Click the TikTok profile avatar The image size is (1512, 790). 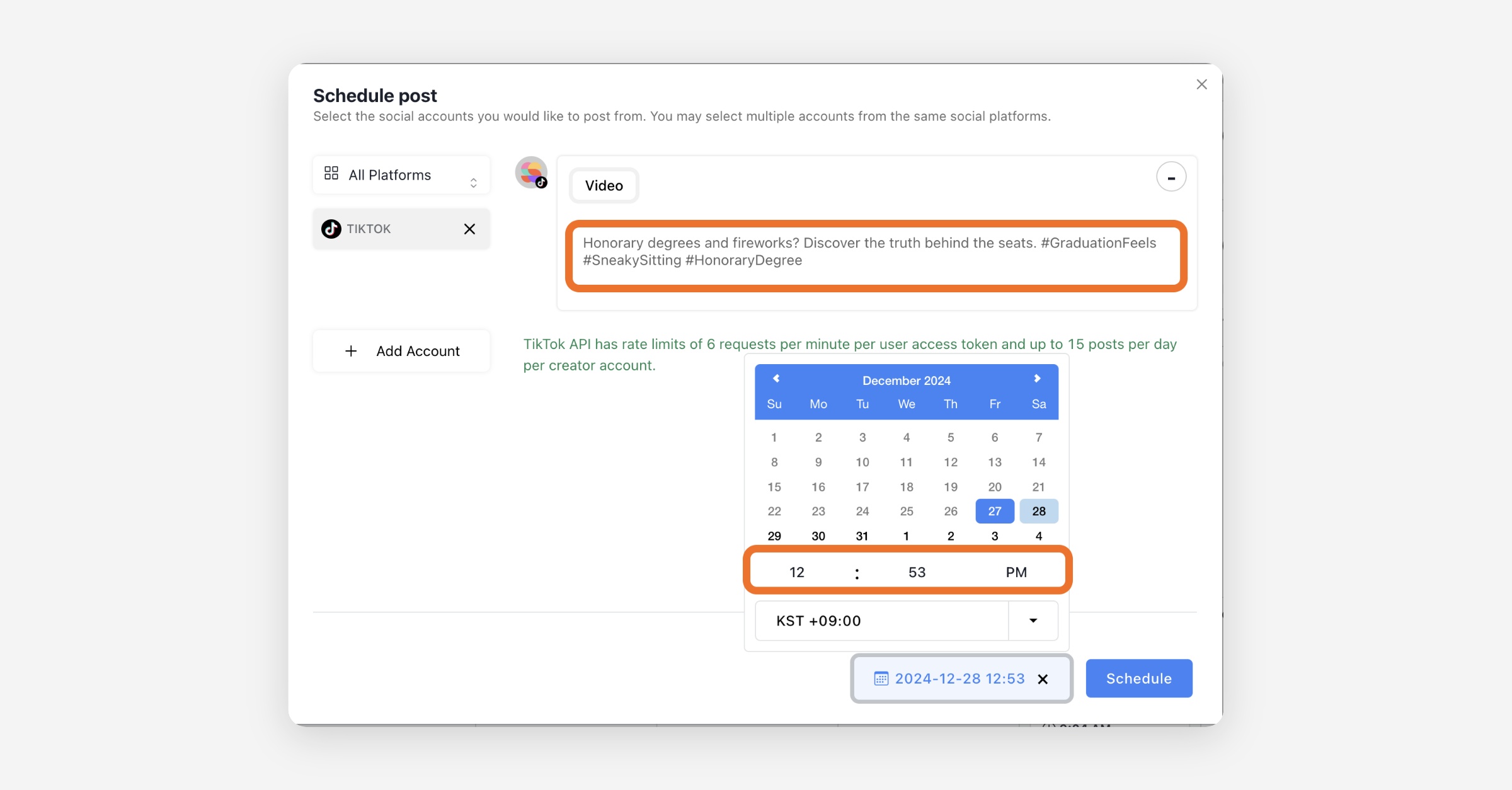[x=530, y=173]
